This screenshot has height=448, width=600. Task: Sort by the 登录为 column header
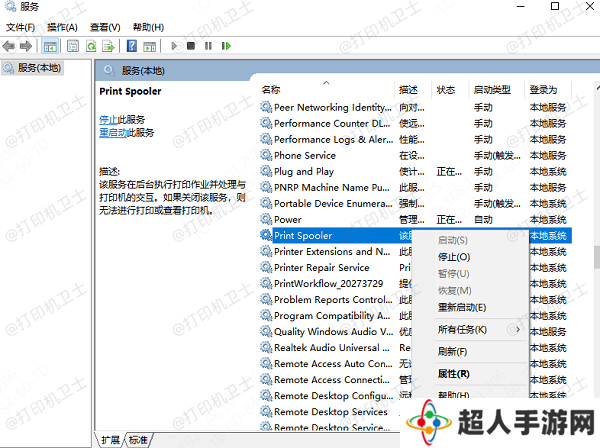pos(543,90)
